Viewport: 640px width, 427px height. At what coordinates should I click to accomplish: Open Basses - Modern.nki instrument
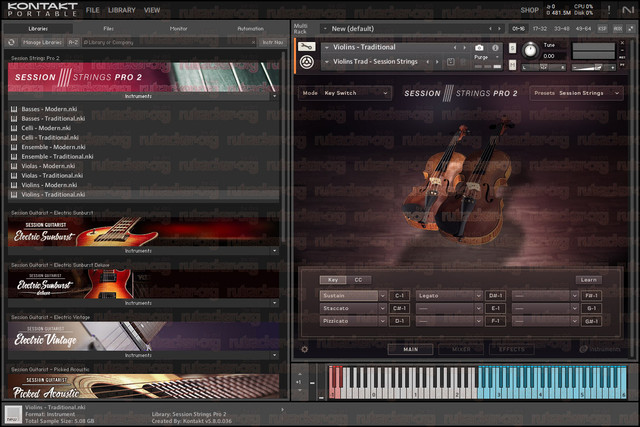(49, 109)
